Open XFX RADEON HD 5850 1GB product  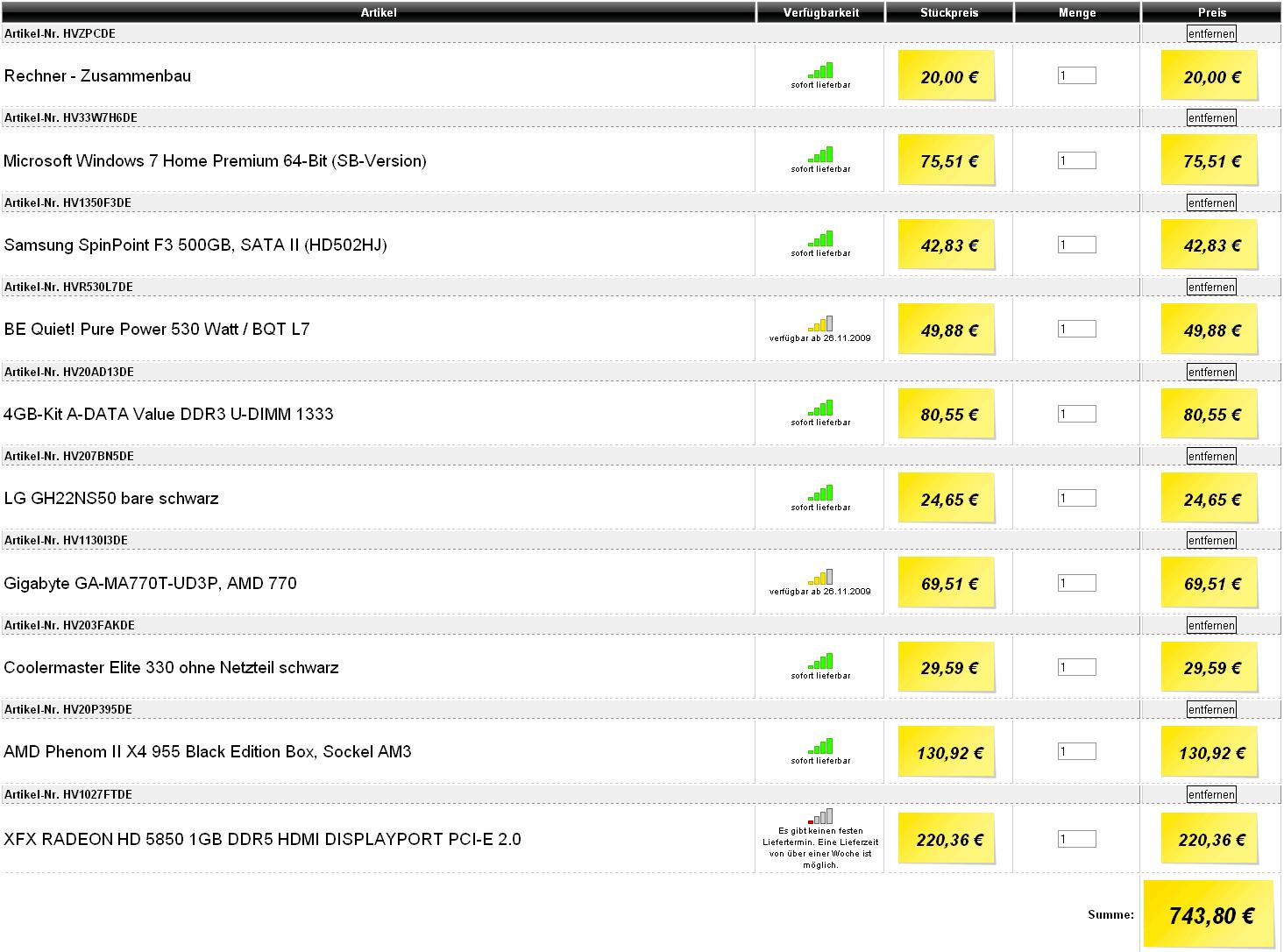coord(262,840)
